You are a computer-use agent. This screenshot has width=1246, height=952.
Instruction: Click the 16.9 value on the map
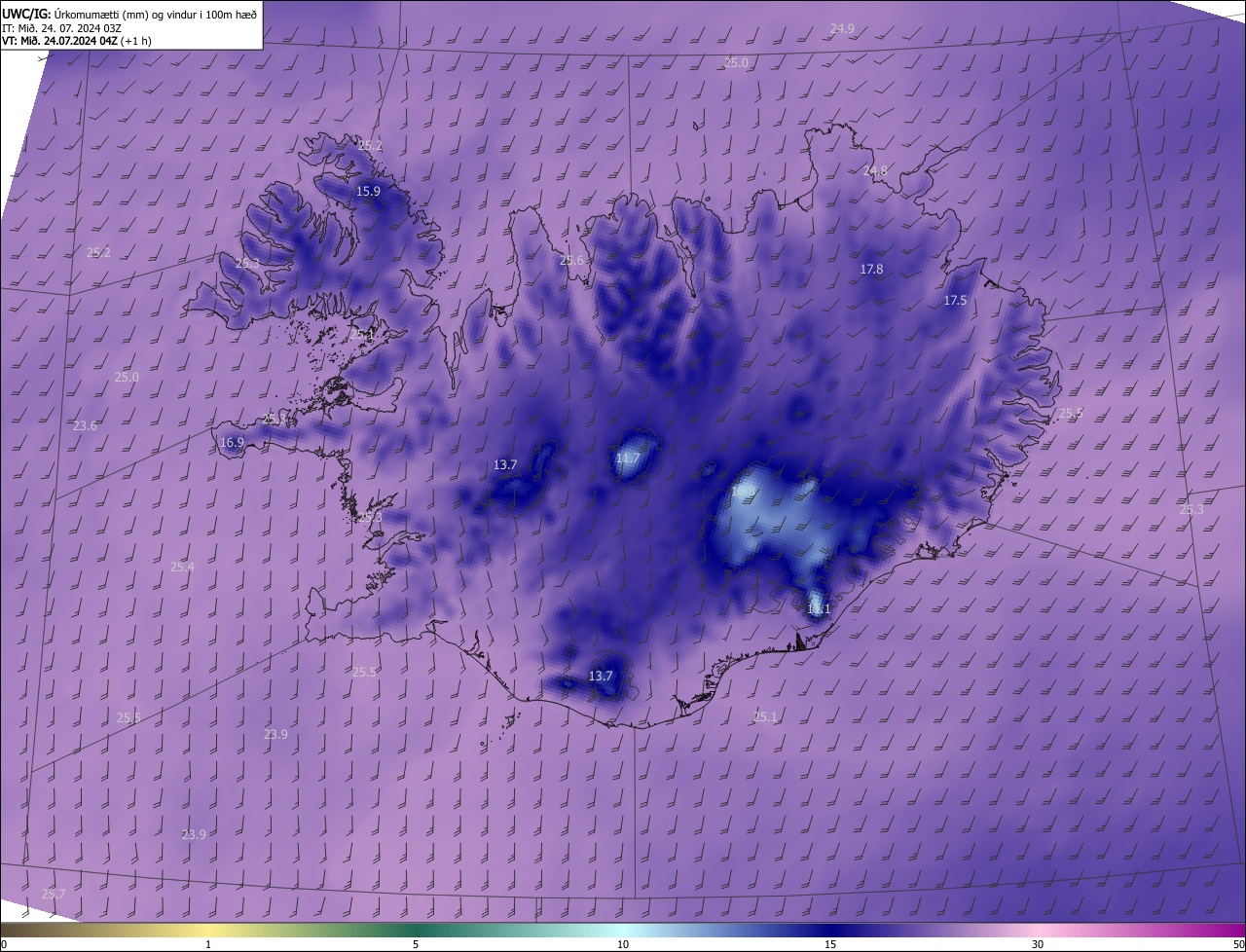[x=232, y=442]
